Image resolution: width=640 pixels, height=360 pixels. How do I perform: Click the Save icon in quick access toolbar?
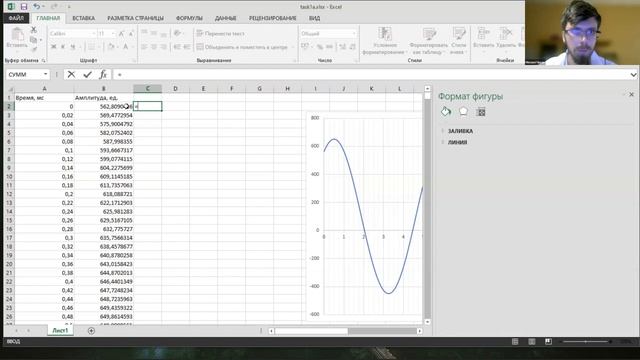coord(24,7)
